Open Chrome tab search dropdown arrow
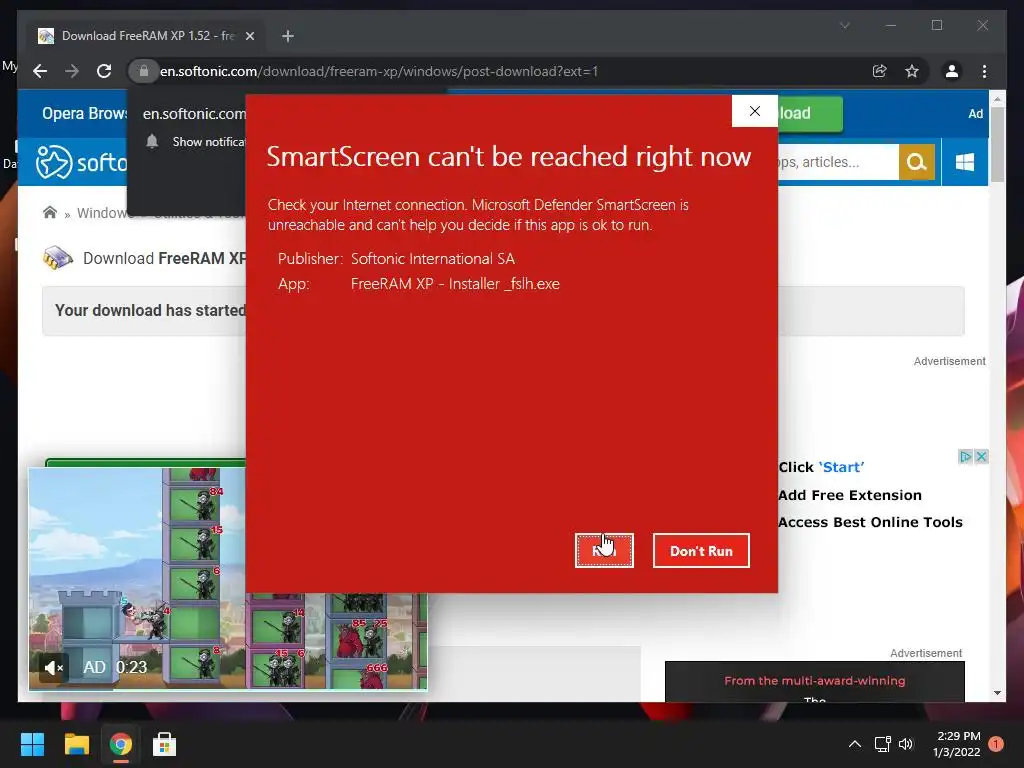Screen dimensions: 1024x768 click(x=844, y=25)
